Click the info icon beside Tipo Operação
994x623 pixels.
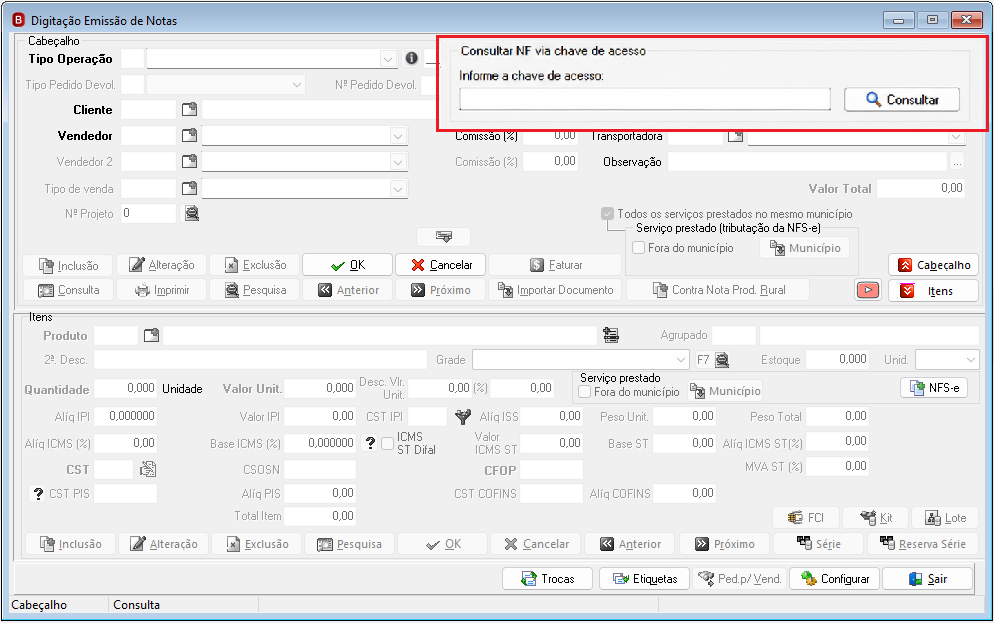(411, 58)
